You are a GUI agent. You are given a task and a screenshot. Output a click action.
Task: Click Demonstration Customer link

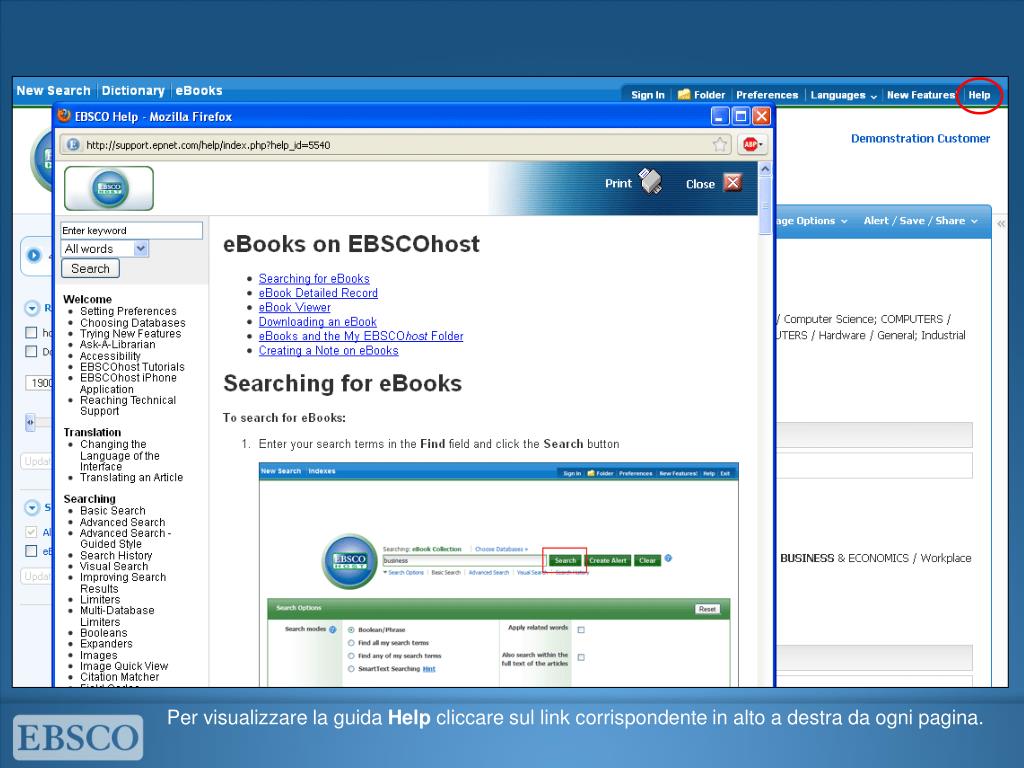click(x=920, y=138)
